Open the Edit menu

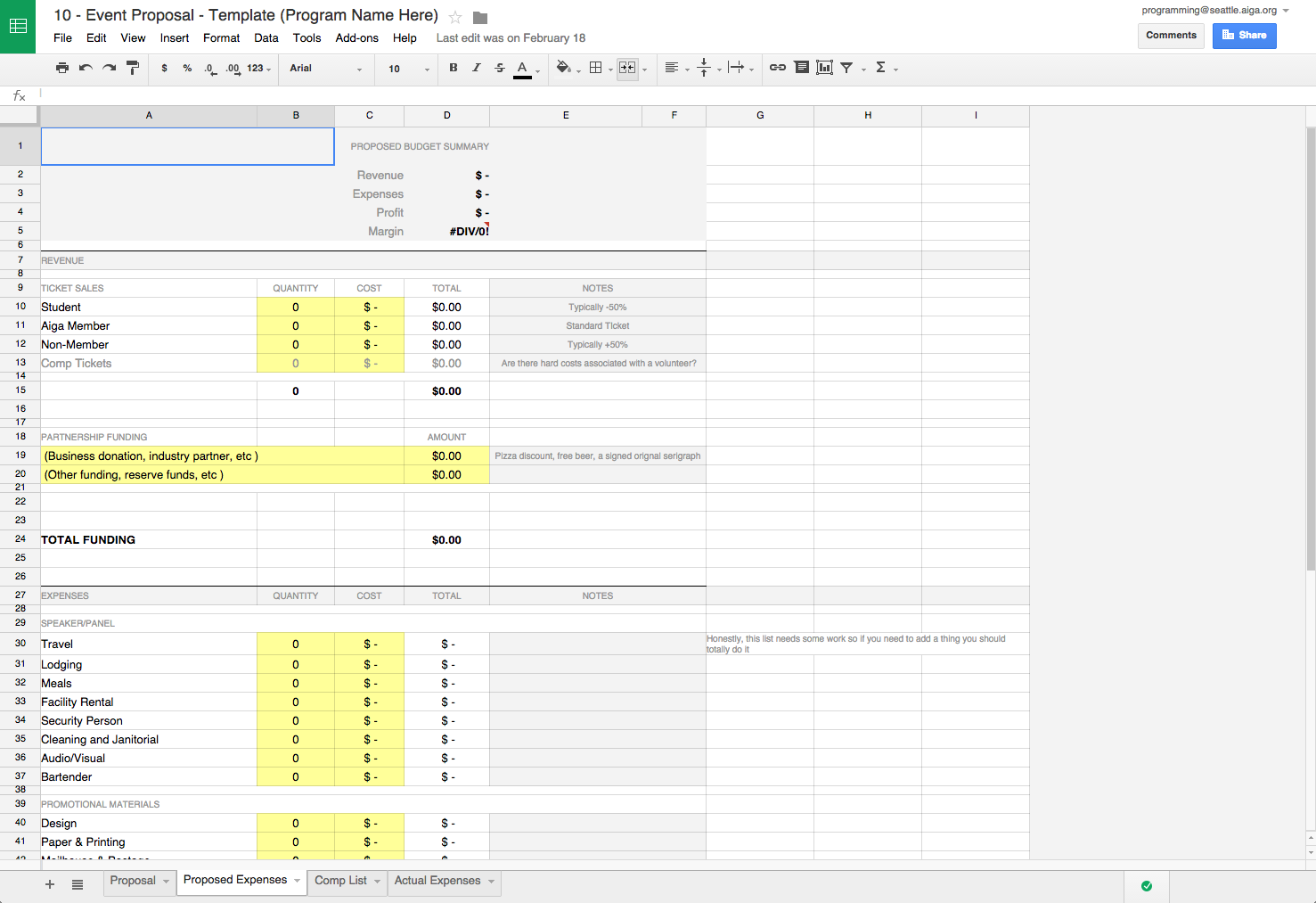(x=96, y=38)
